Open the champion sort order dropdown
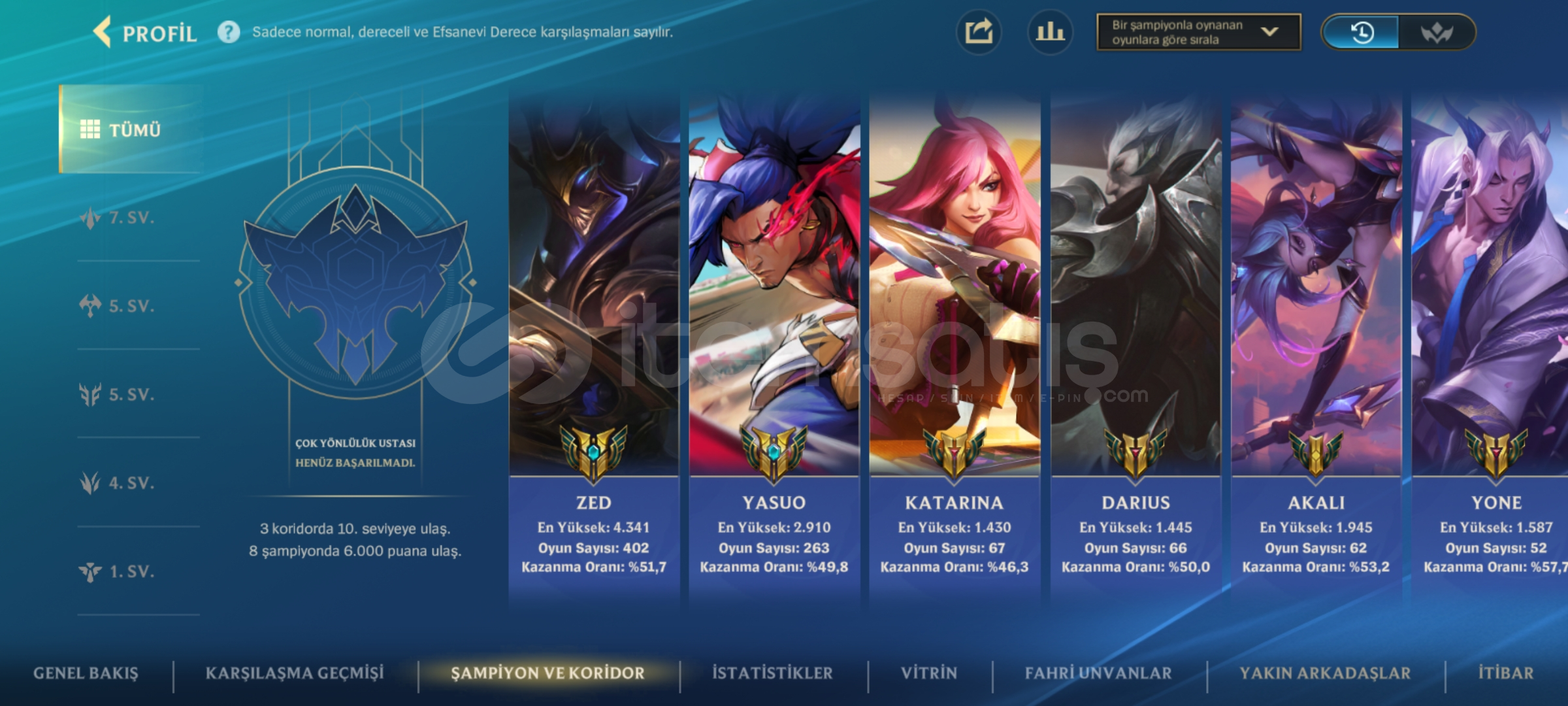The width and height of the screenshot is (1568, 706). 1198,32
